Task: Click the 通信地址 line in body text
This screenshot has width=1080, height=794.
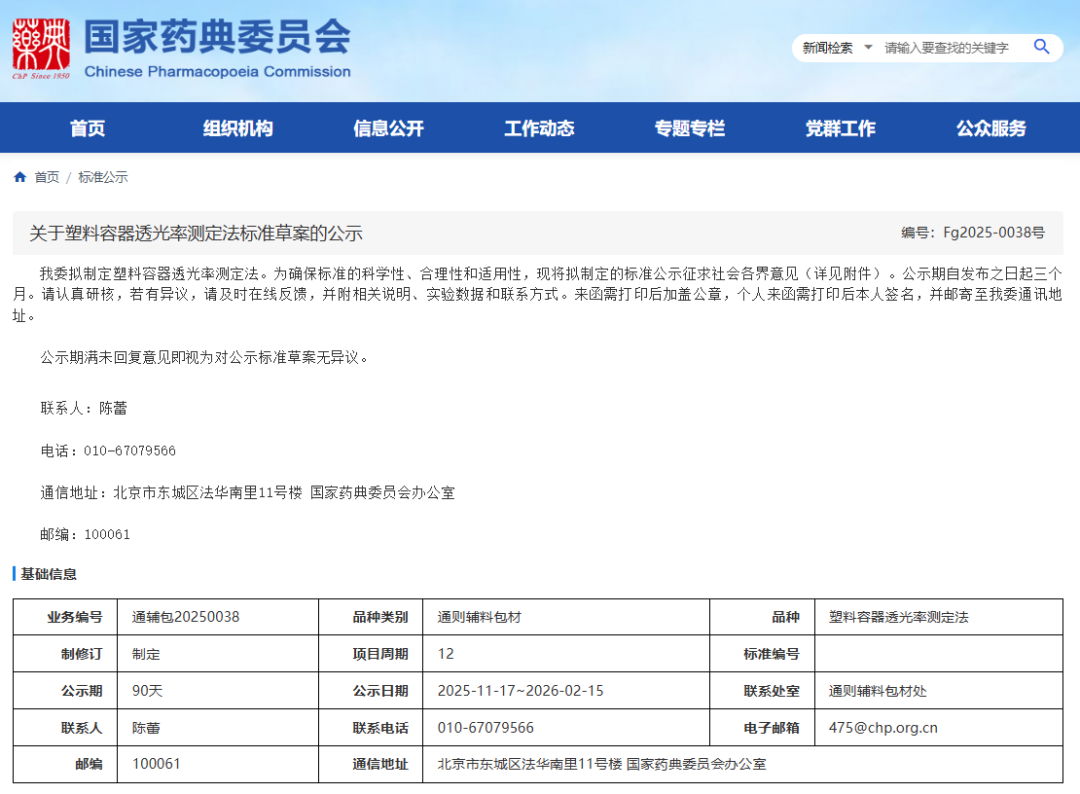Action: point(247,492)
